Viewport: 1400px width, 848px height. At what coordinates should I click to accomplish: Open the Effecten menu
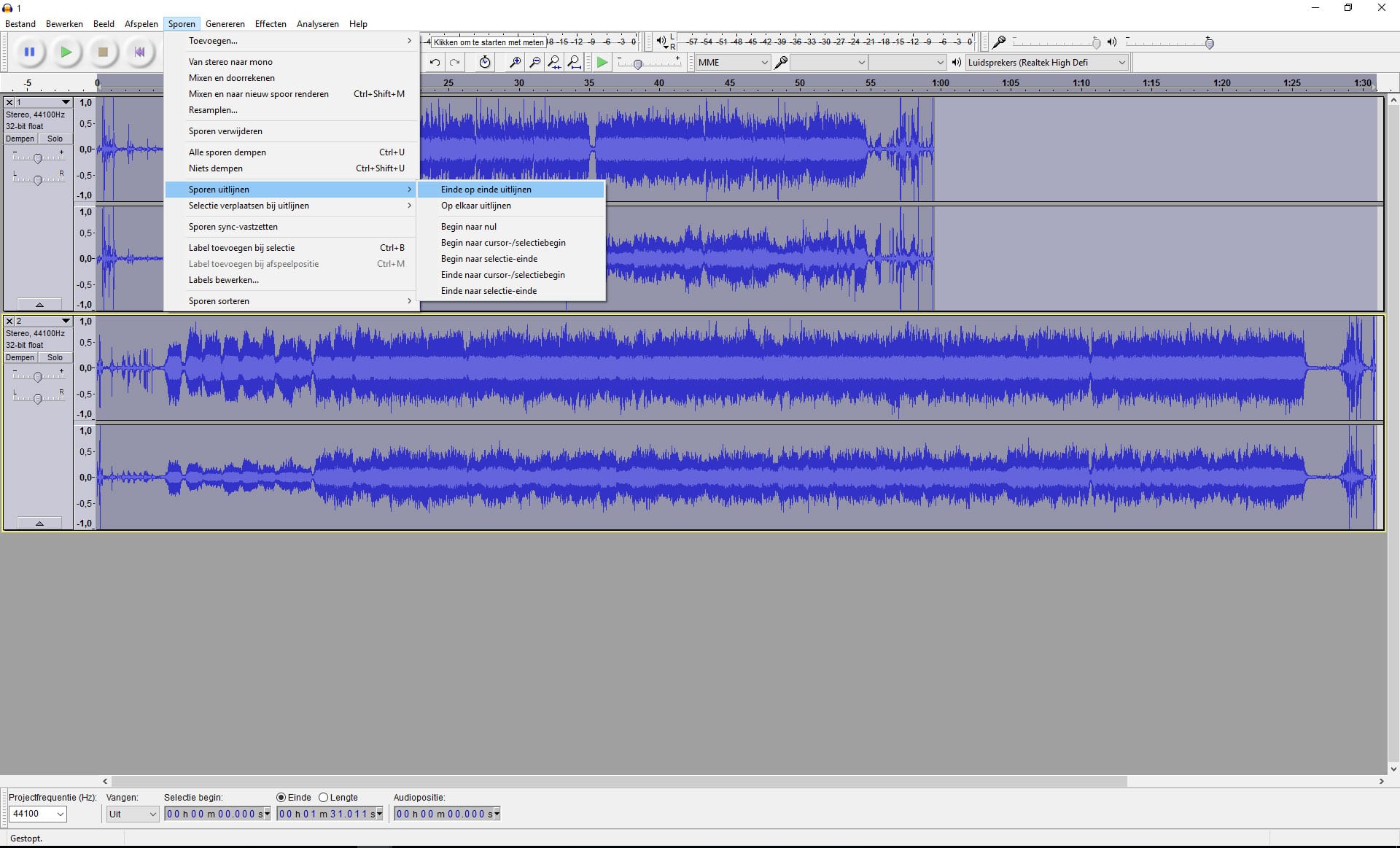coord(271,24)
